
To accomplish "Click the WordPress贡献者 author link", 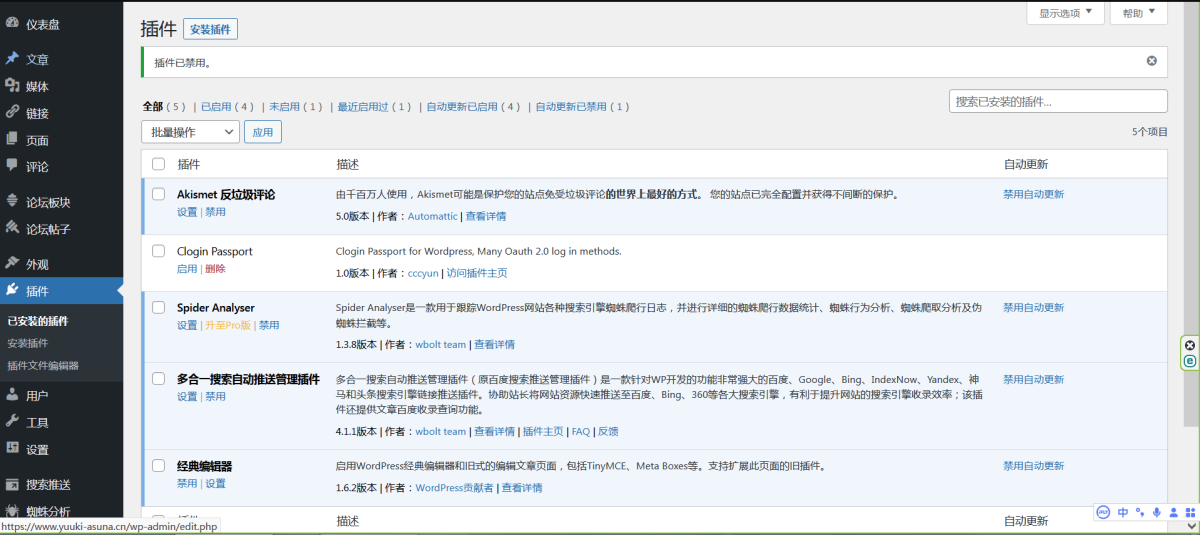I will coord(454,488).
